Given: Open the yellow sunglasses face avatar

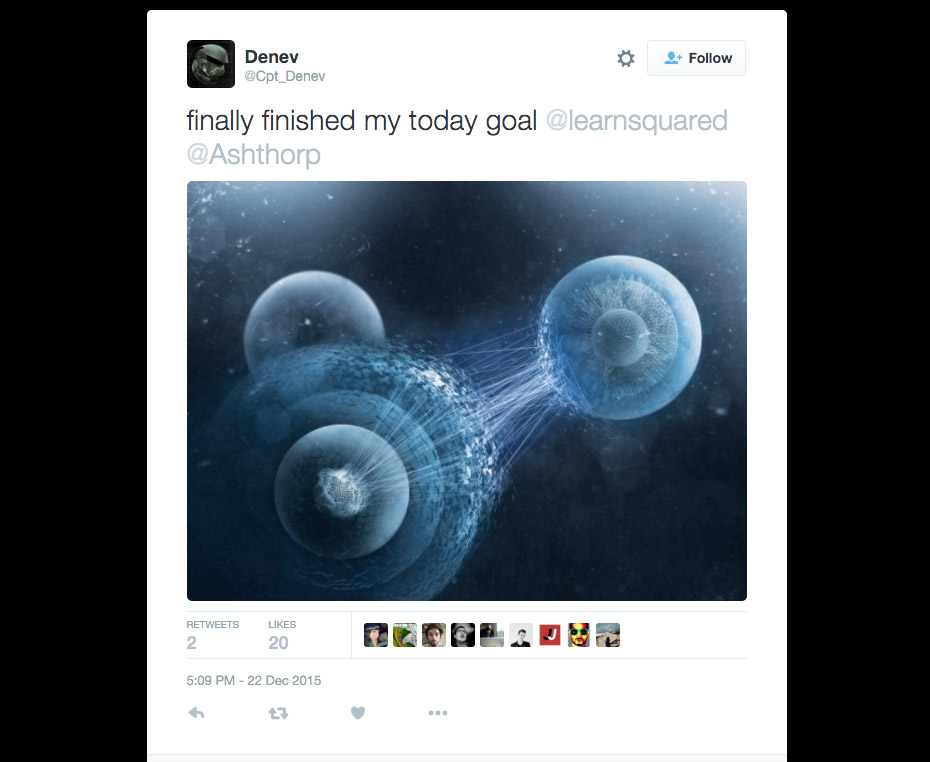Looking at the screenshot, I should coord(579,635).
